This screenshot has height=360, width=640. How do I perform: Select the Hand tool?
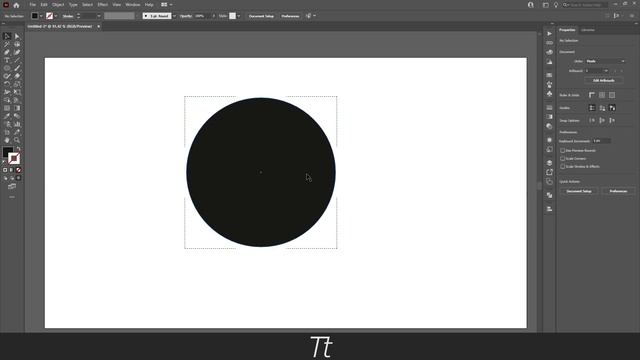(7, 140)
